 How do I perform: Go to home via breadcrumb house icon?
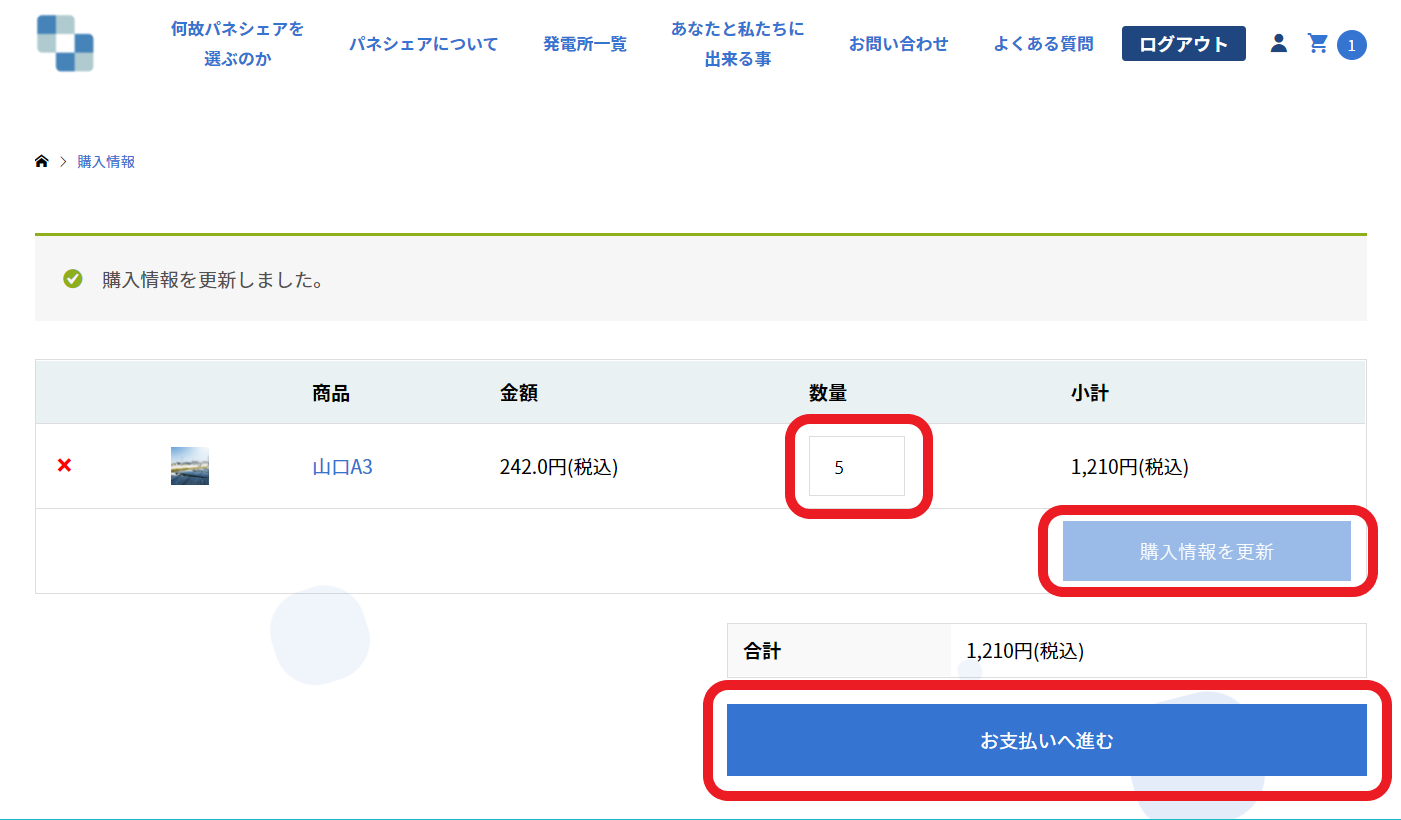pos(42,162)
